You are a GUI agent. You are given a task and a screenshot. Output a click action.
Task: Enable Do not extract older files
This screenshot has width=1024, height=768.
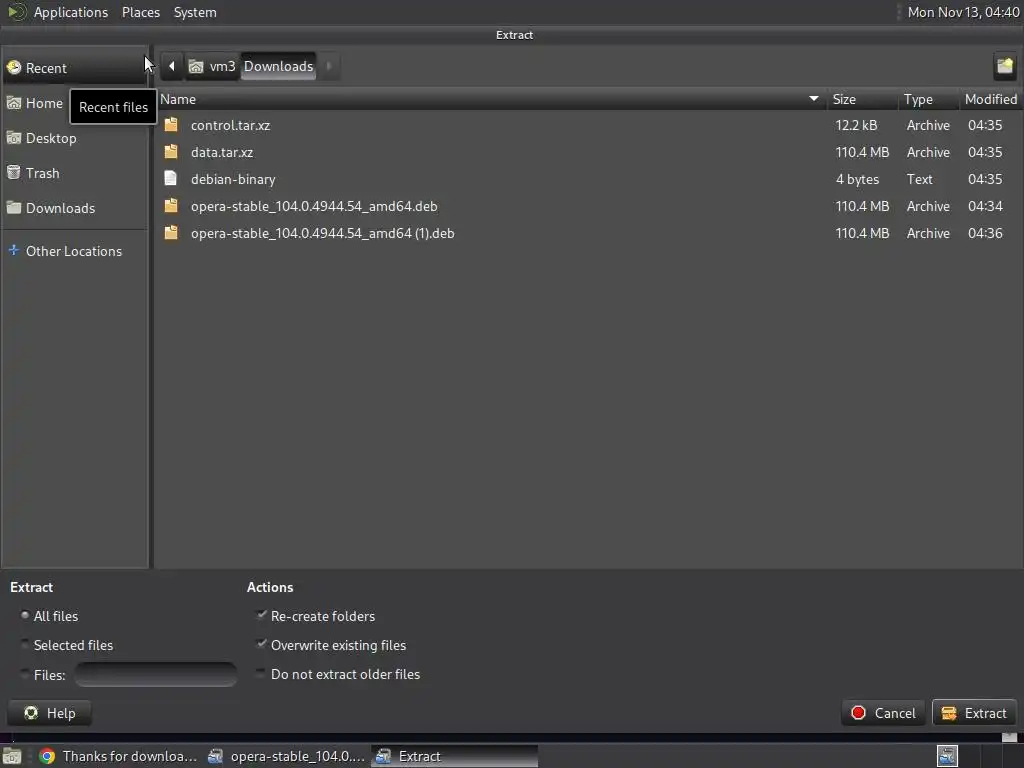pyautogui.click(x=261, y=673)
